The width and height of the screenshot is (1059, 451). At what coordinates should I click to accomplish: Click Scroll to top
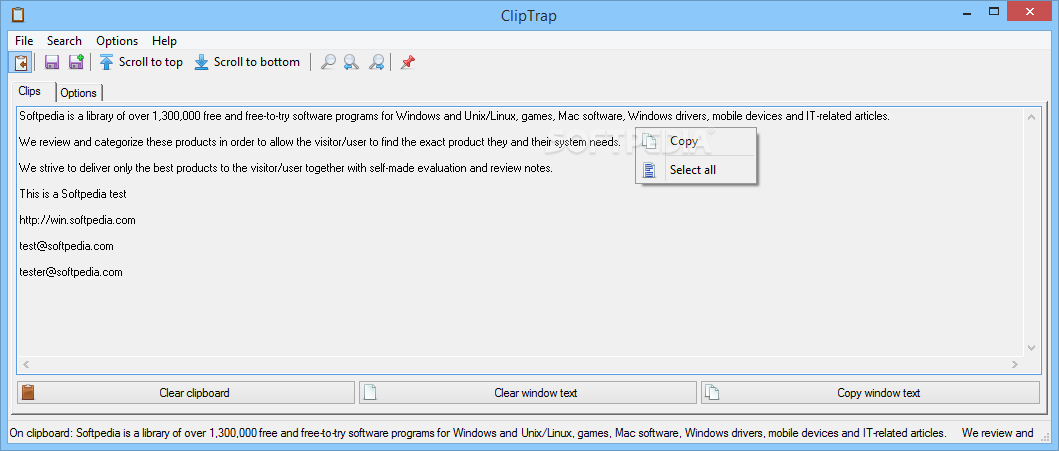141,62
